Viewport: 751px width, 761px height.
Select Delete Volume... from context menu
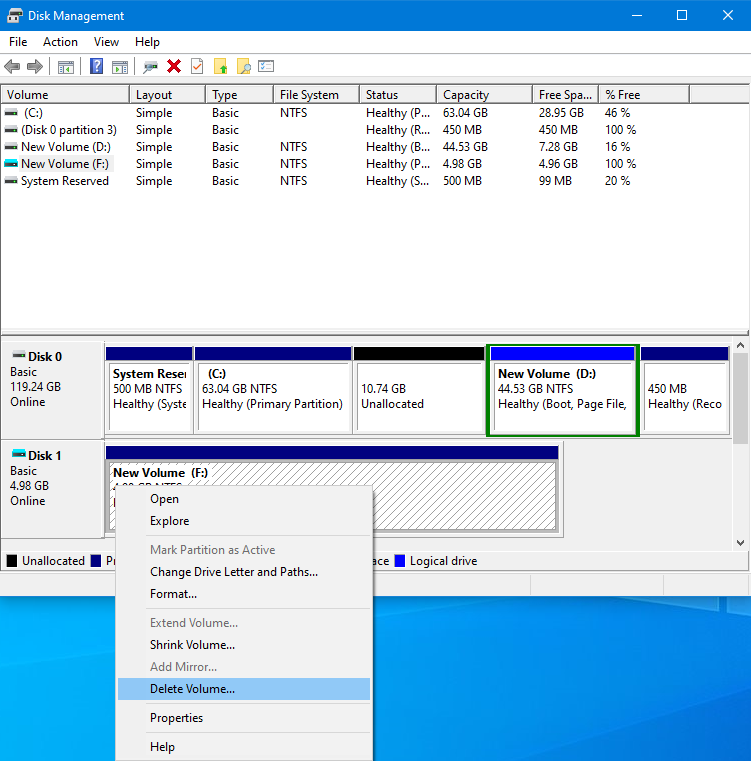pos(192,689)
